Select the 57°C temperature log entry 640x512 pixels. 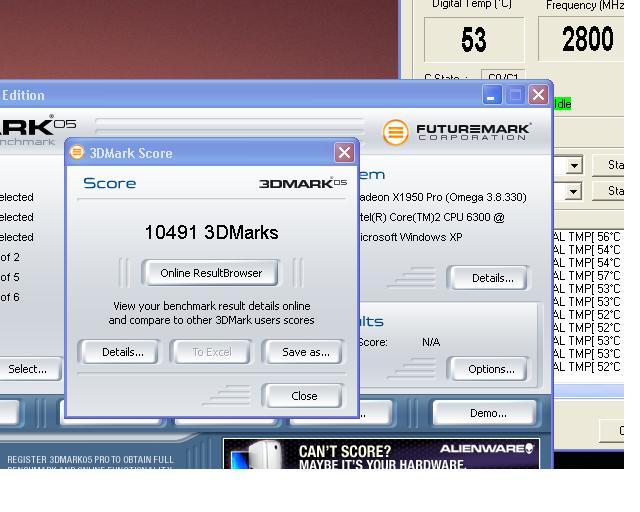(x=588, y=276)
